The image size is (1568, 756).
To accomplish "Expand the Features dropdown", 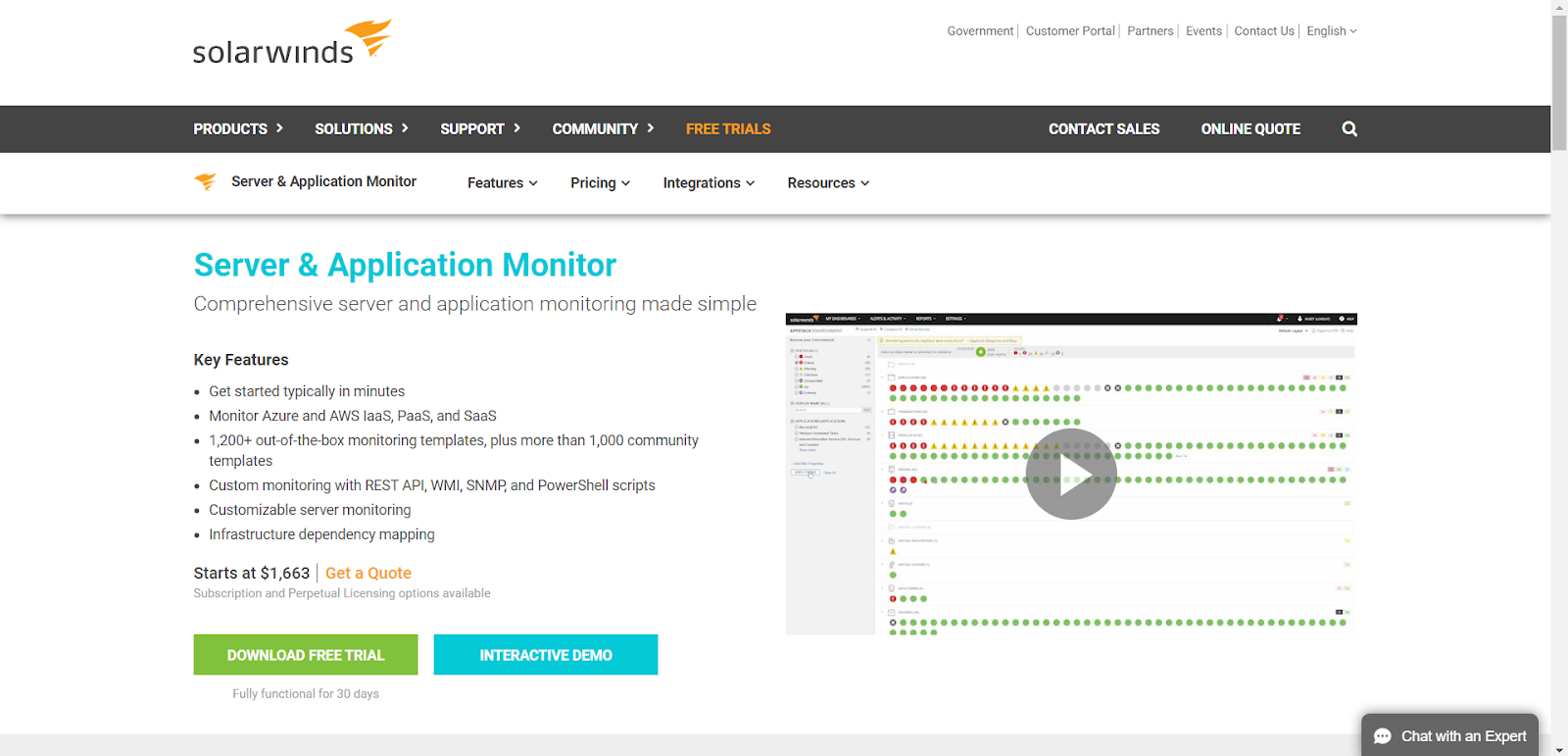I will click(x=503, y=183).
